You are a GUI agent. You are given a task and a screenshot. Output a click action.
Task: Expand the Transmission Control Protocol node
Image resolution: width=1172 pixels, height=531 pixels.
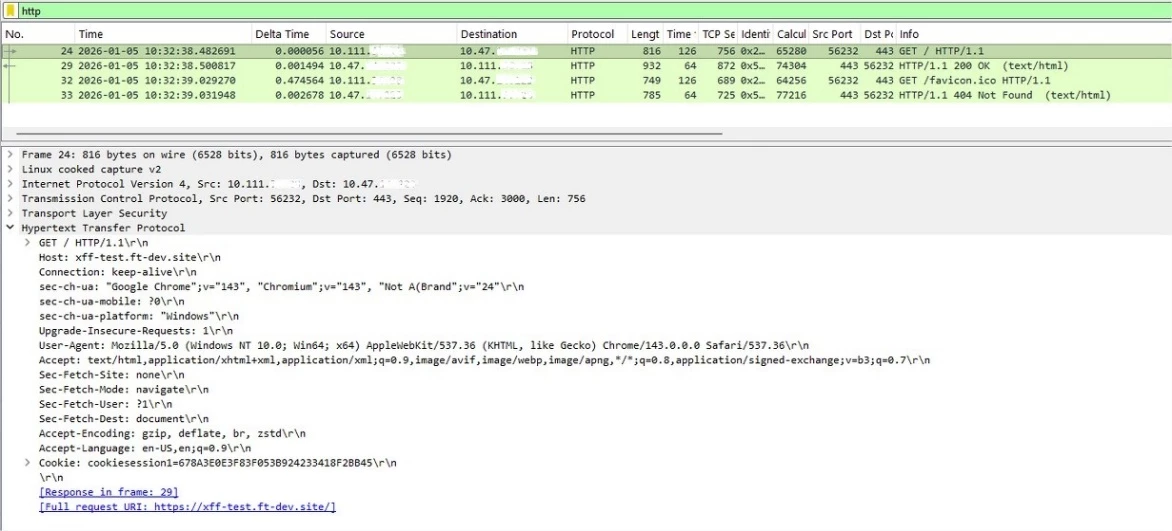click(x=9, y=199)
